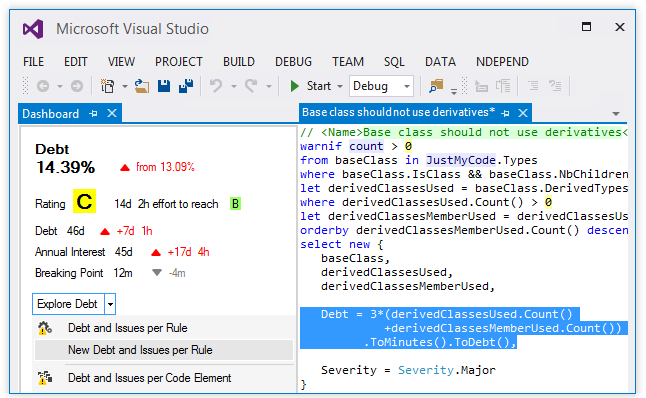
Task: Open the PROJECT menu
Action: (x=179, y=62)
